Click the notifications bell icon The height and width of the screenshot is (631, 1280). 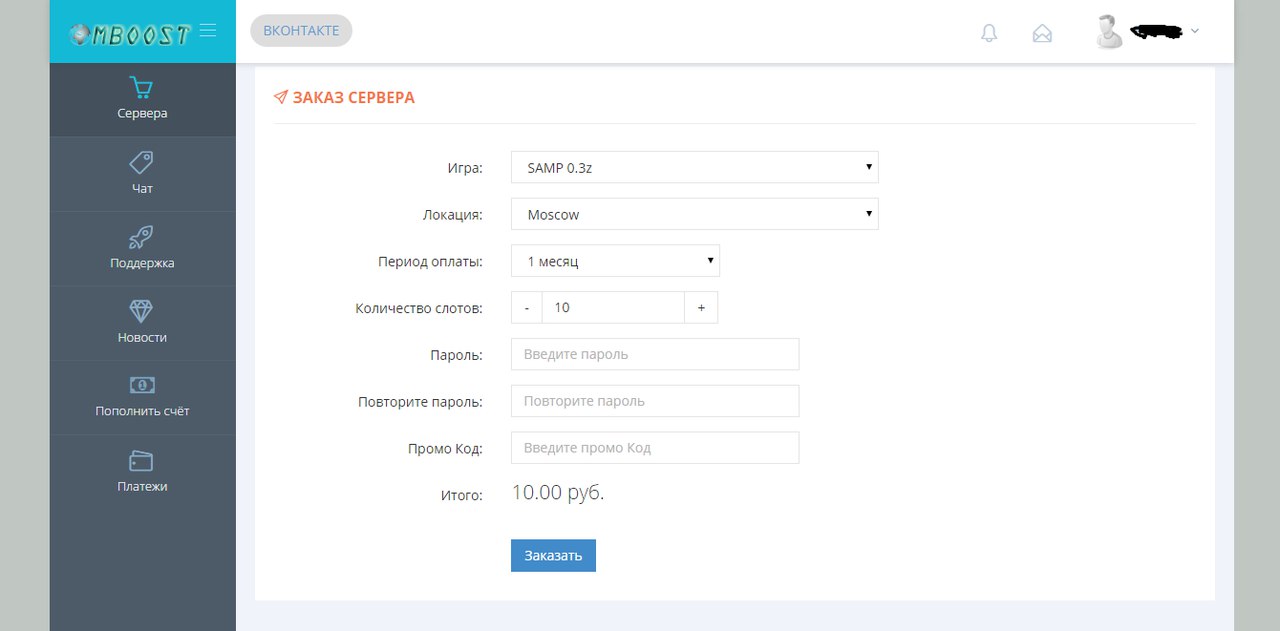[989, 33]
